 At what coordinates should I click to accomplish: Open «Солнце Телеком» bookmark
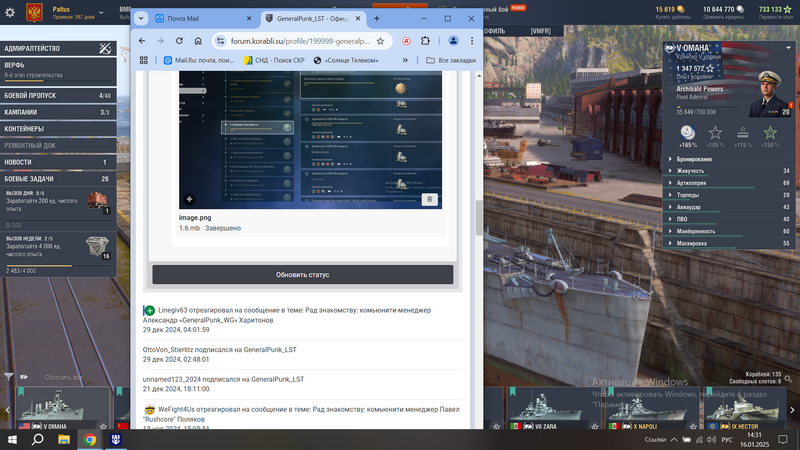(346, 60)
